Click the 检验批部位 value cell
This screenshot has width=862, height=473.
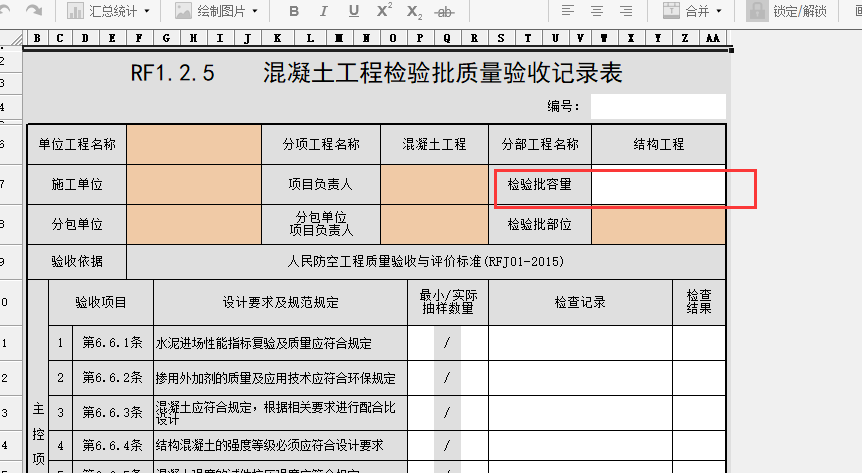(658, 224)
